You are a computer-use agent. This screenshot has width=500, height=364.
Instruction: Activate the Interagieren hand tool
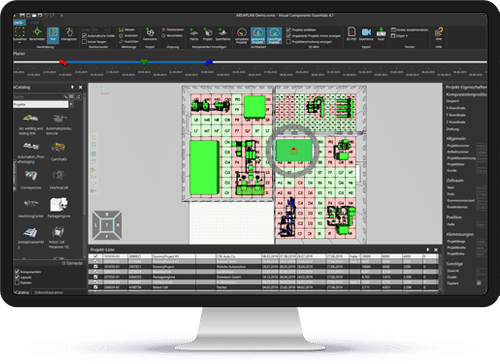pos(69,34)
